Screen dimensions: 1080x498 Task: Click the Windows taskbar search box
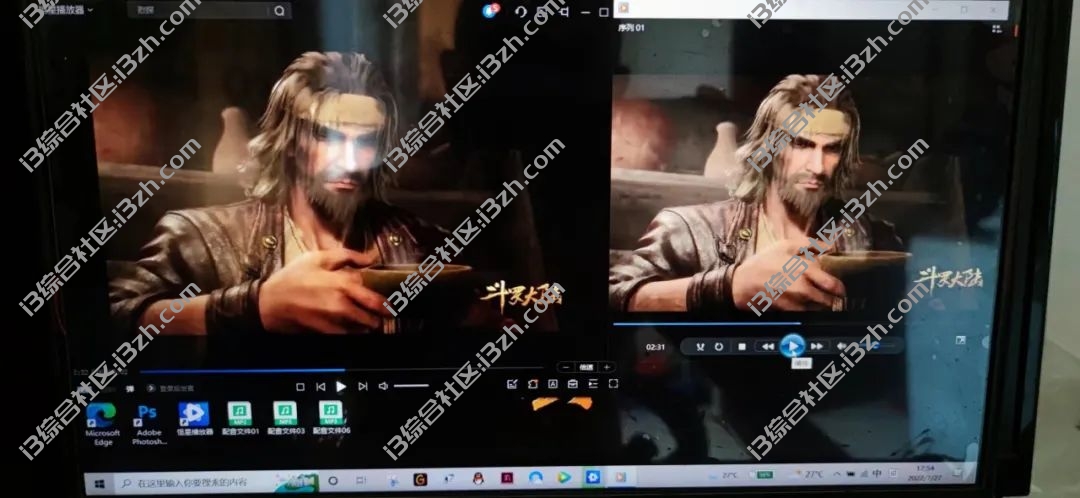(217, 481)
